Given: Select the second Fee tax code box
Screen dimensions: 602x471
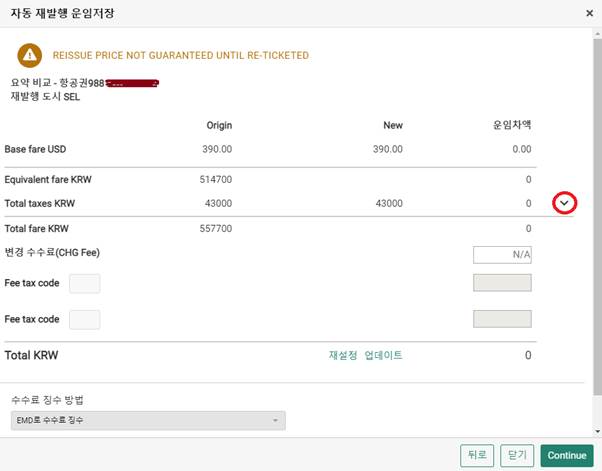Looking at the screenshot, I should [x=85, y=320].
